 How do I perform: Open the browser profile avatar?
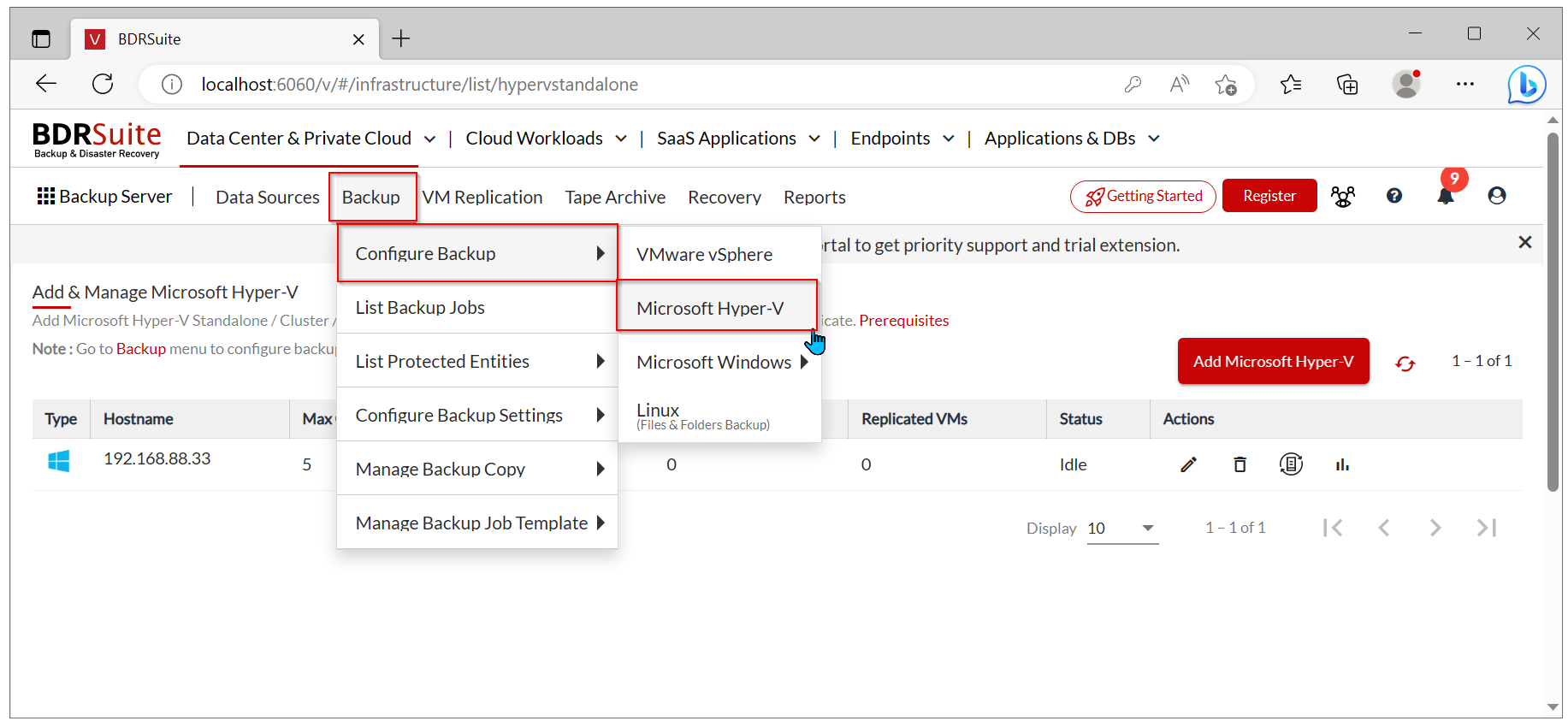pyautogui.click(x=1406, y=84)
